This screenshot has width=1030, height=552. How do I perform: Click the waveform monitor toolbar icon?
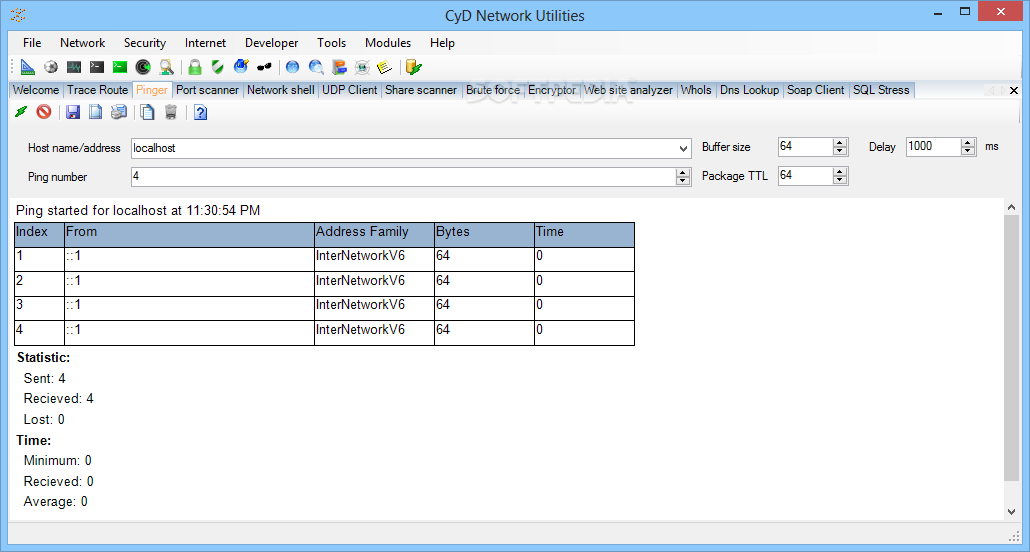tap(74, 66)
